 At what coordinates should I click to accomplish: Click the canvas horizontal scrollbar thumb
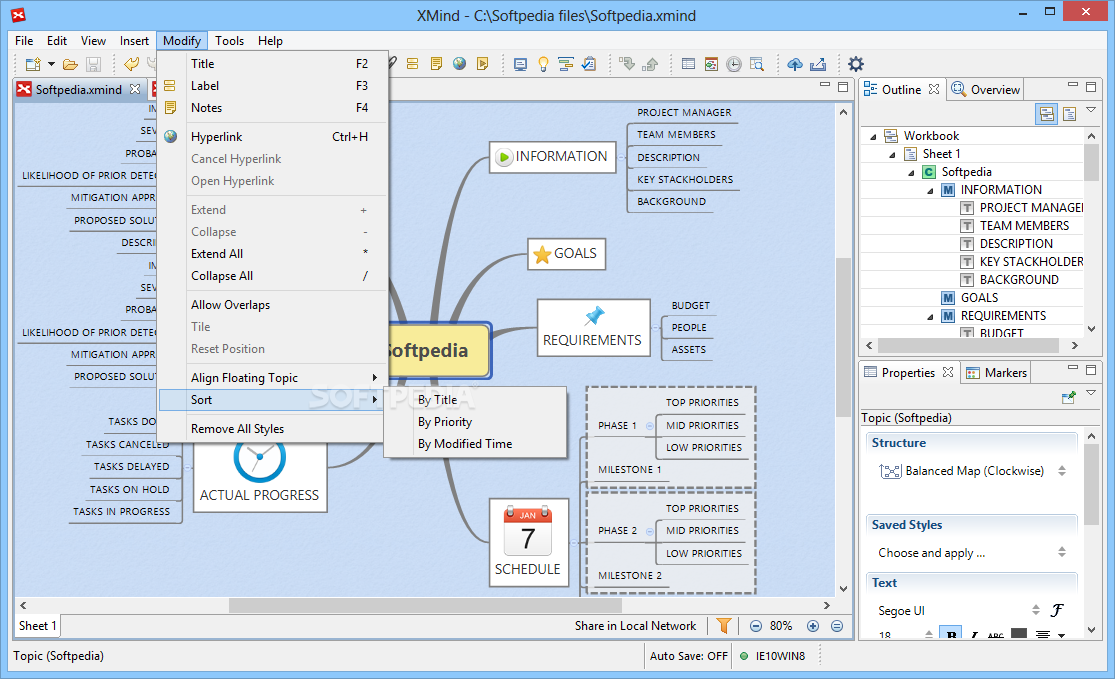coord(425,606)
